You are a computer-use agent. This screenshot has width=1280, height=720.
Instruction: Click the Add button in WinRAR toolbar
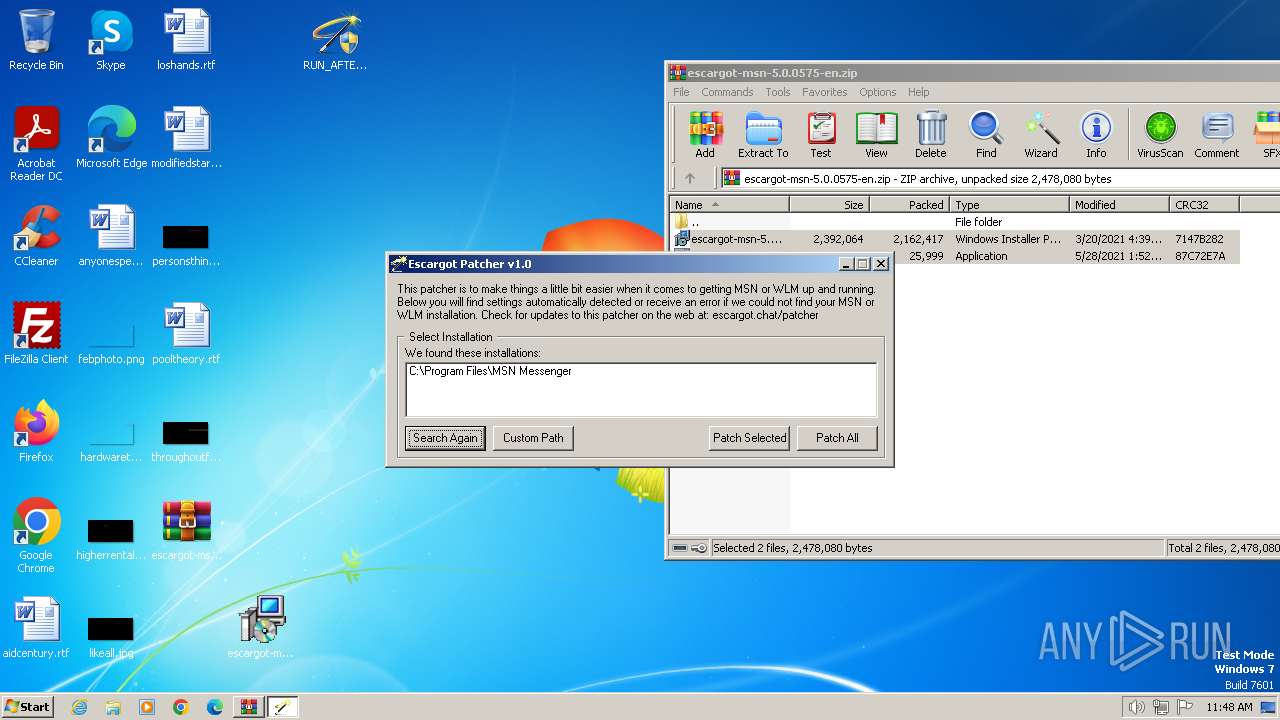coord(705,134)
